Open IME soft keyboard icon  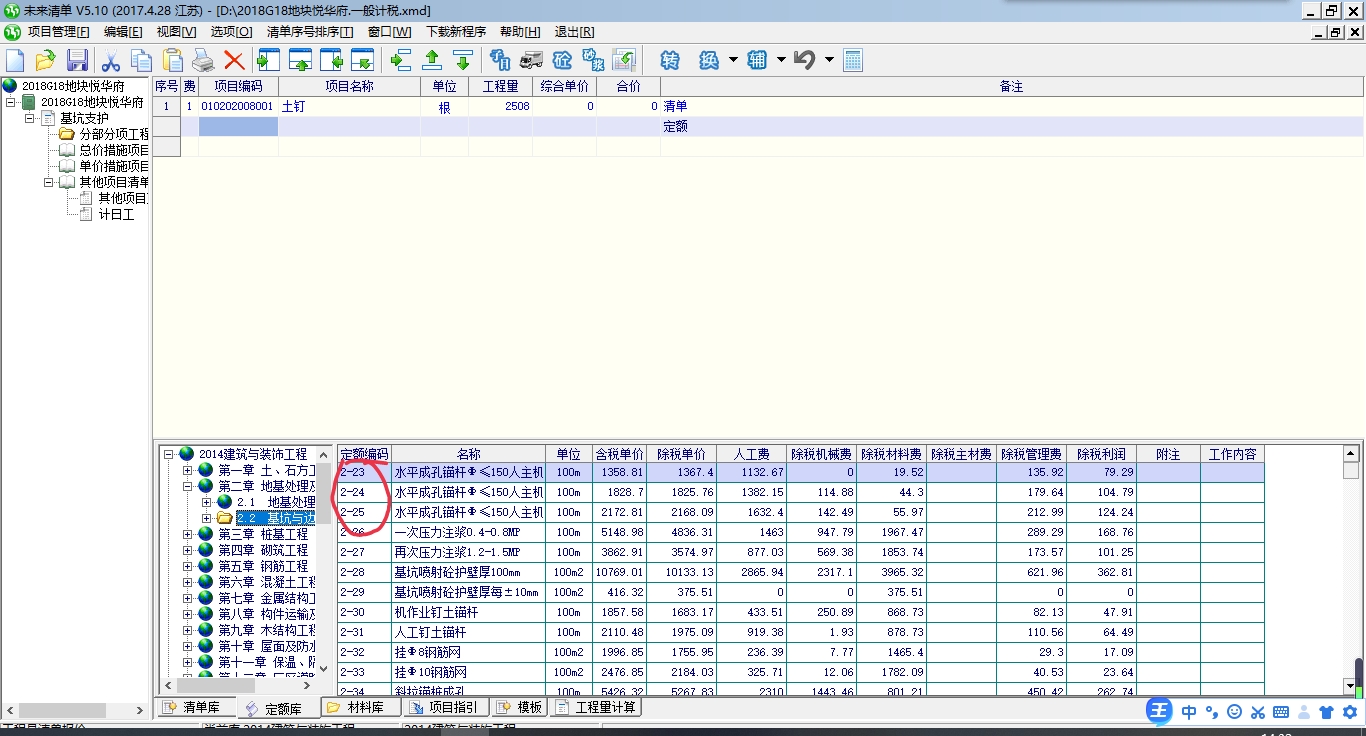pyautogui.click(x=1281, y=712)
